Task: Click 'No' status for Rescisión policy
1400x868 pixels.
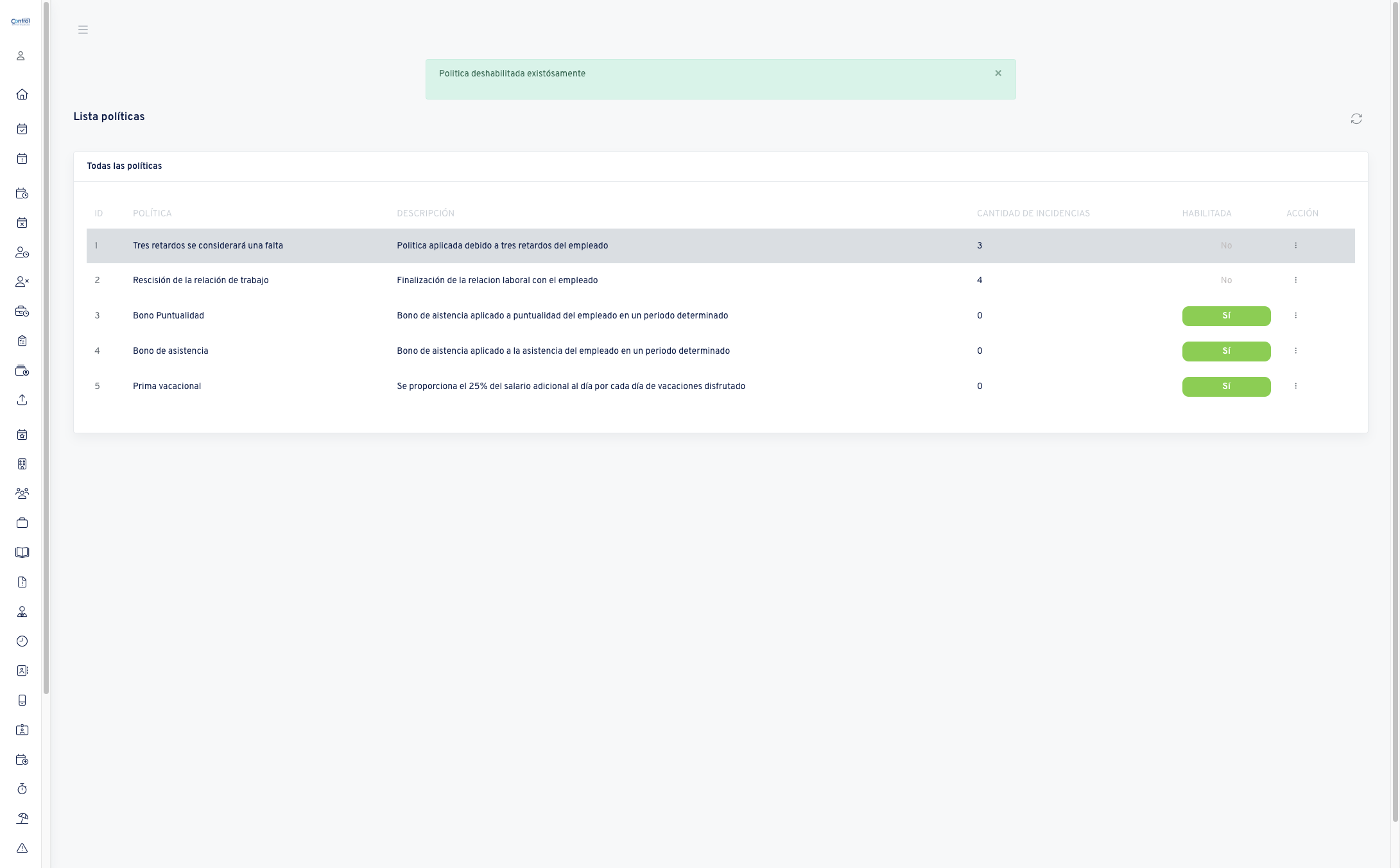Action: pos(1226,281)
